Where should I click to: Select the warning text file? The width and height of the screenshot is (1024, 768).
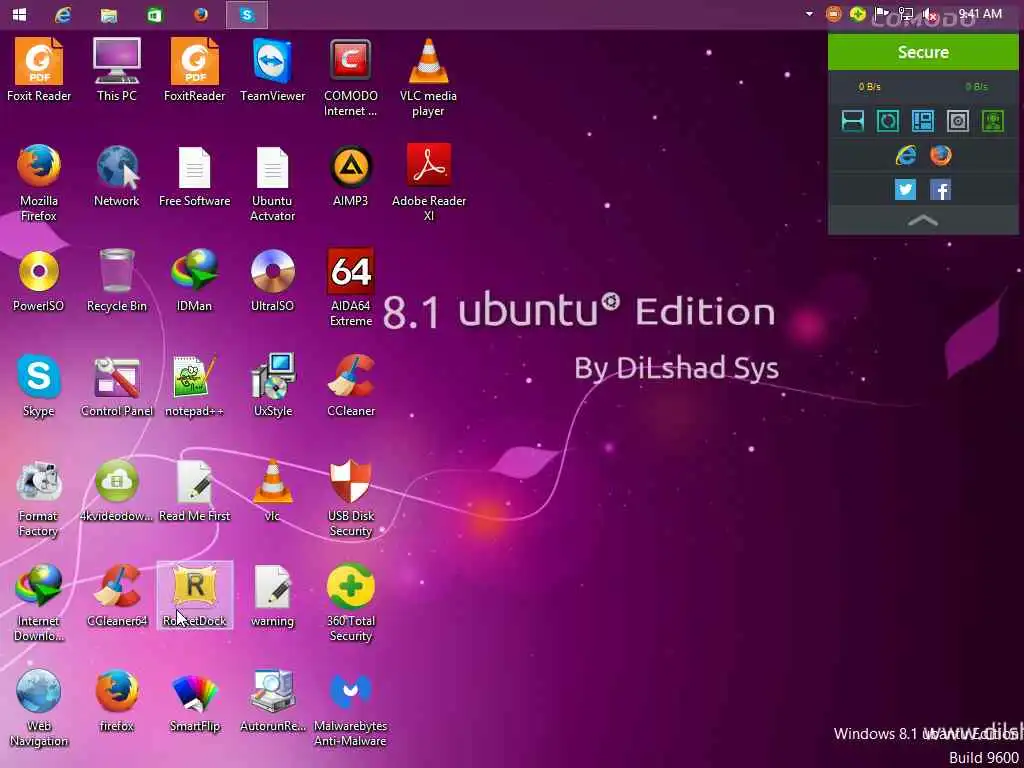pyautogui.click(x=272, y=596)
